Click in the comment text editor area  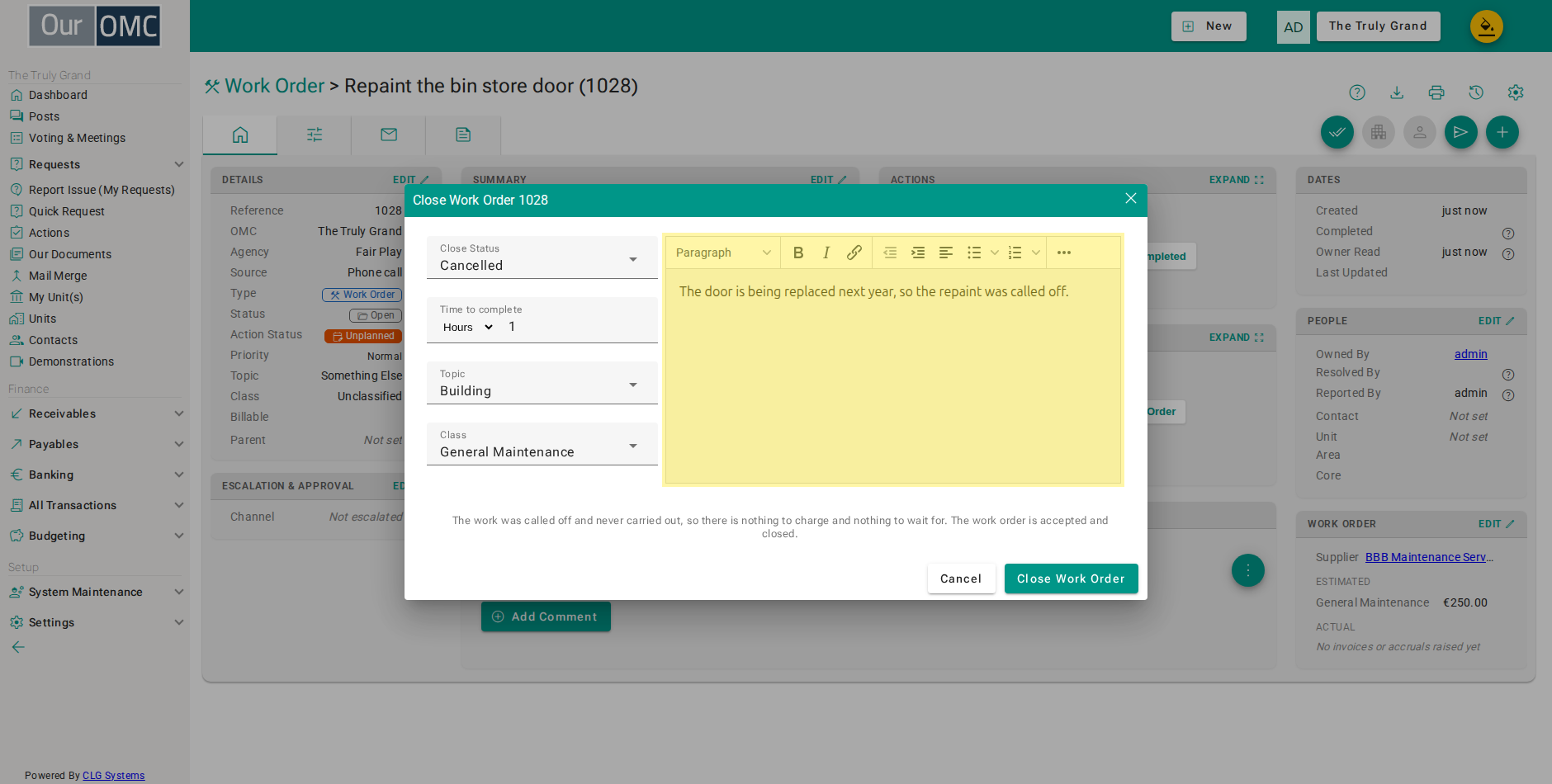coord(893,375)
